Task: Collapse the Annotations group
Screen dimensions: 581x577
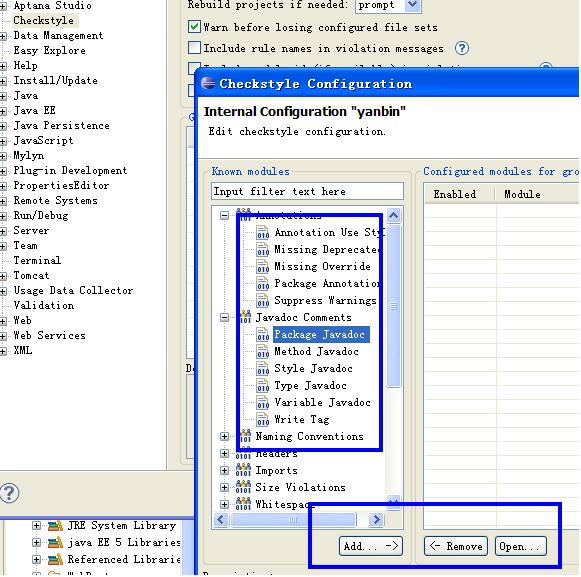Action: click(224, 215)
